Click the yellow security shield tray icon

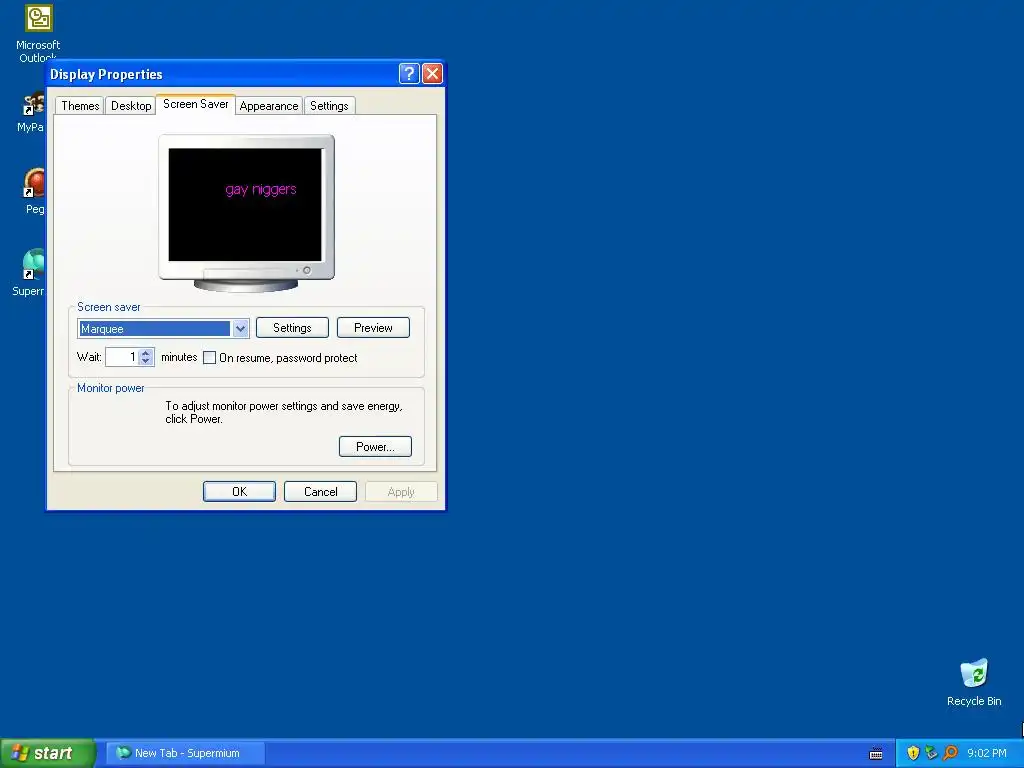click(913, 753)
